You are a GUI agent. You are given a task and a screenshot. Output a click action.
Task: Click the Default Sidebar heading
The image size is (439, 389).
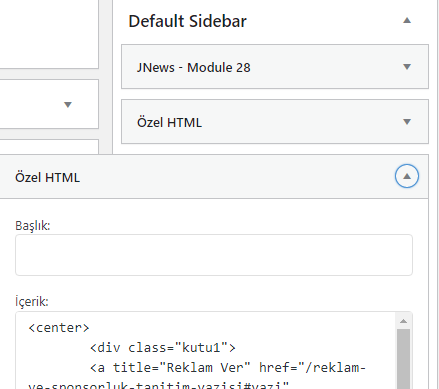tap(187, 21)
